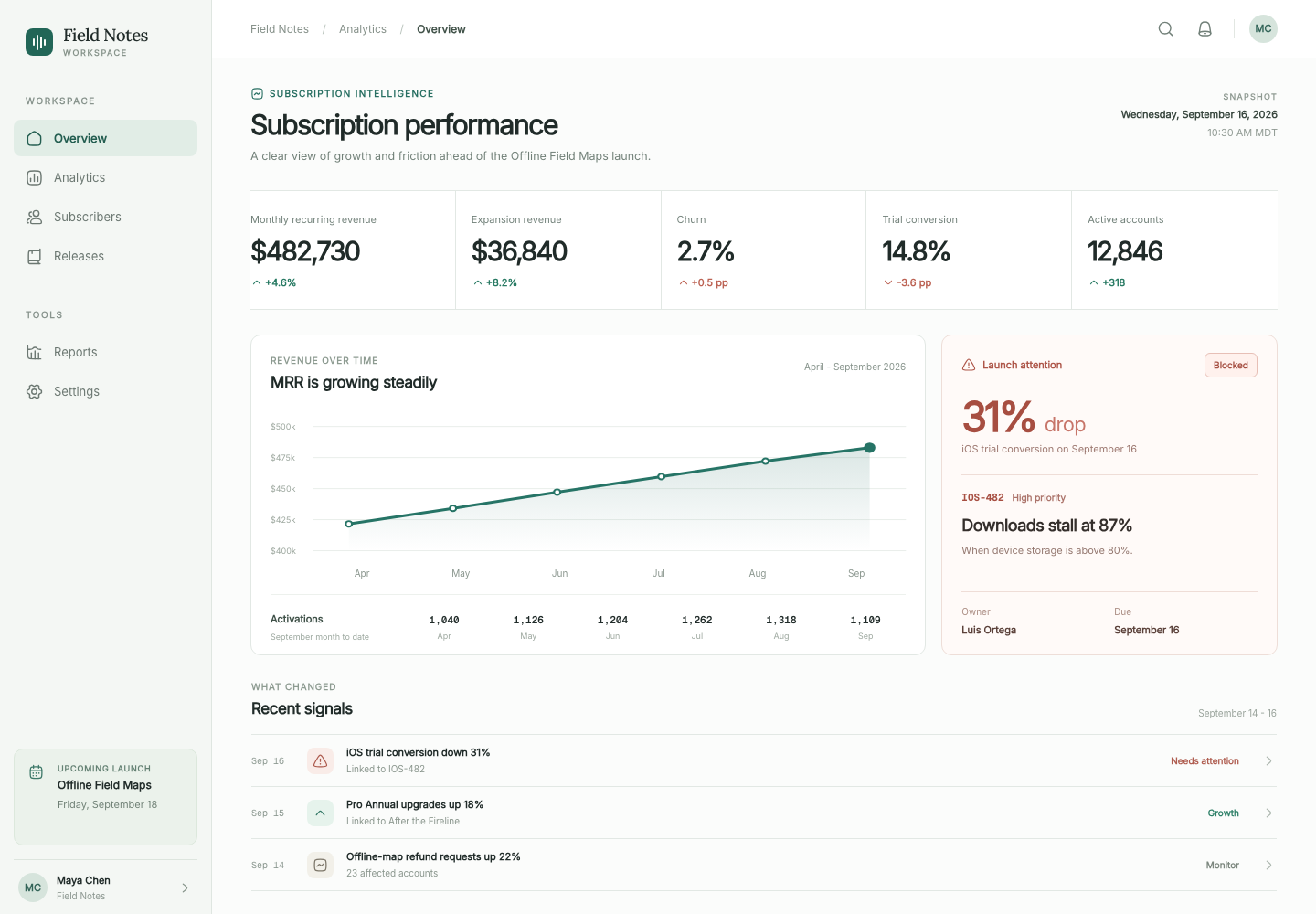Click the 2.7% churn value

(x=706, y=251)
